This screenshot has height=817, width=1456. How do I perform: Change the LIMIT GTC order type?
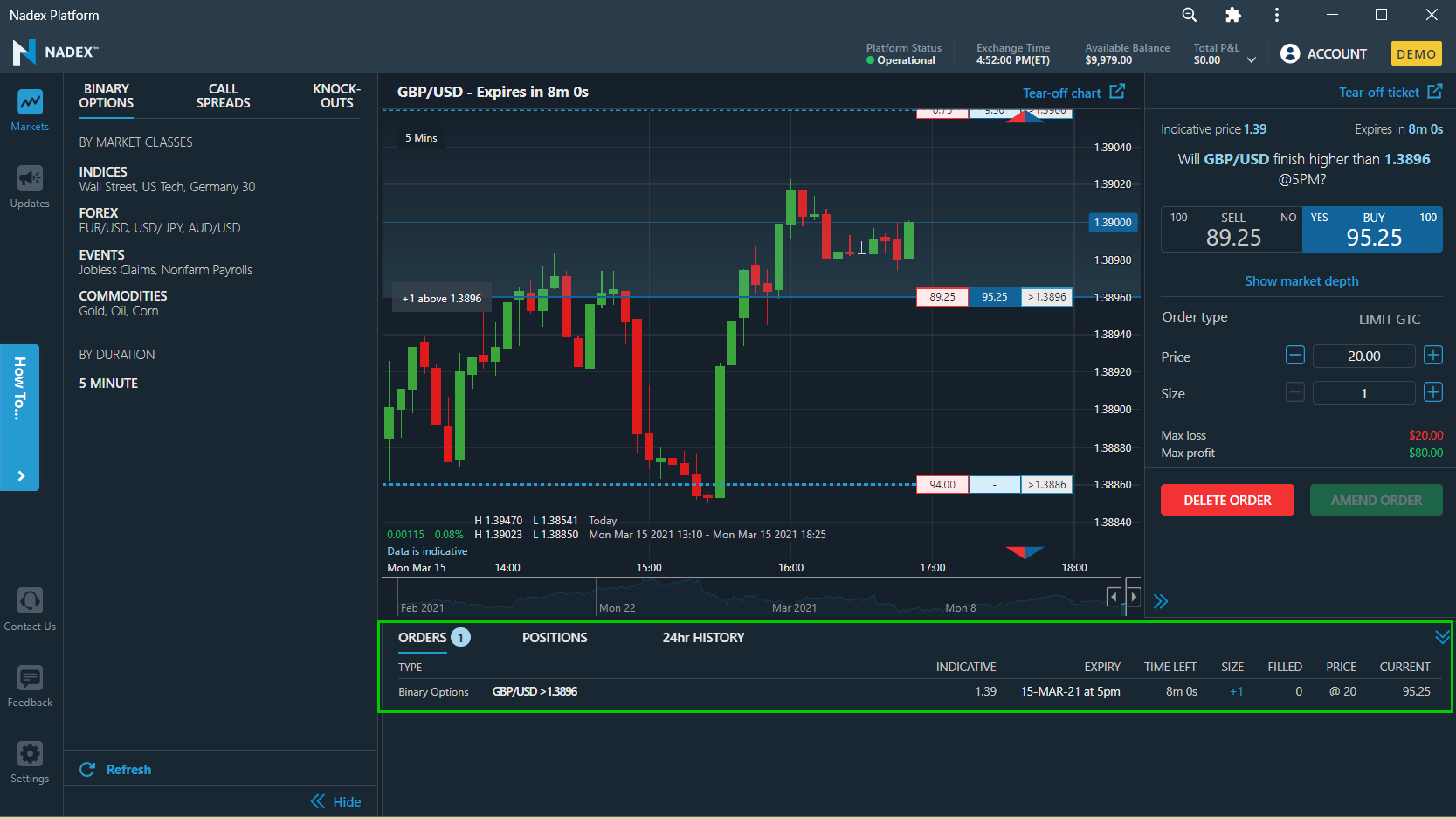(x=1390, y=319)
